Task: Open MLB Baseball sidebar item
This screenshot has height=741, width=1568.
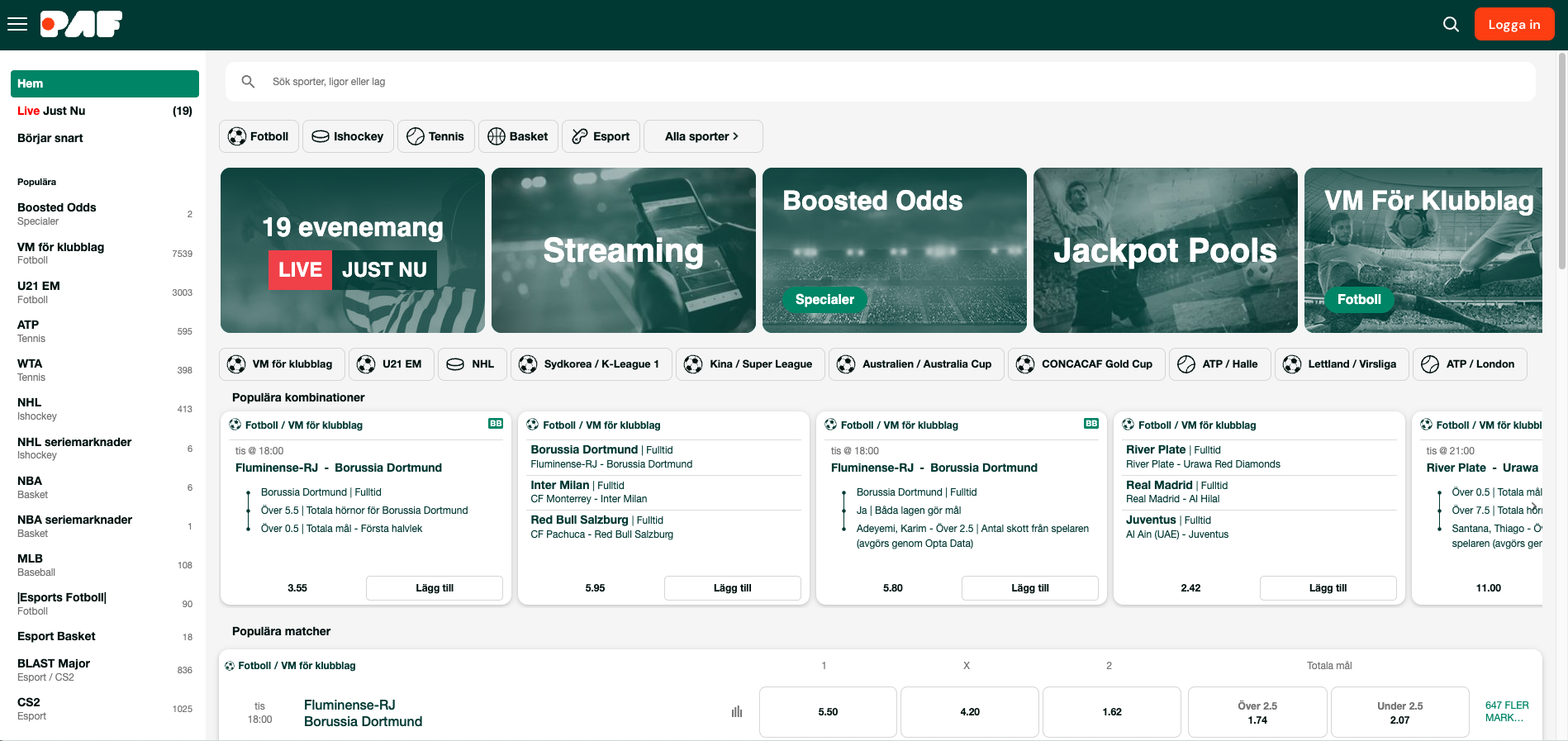Action: (x=105, y=565)
